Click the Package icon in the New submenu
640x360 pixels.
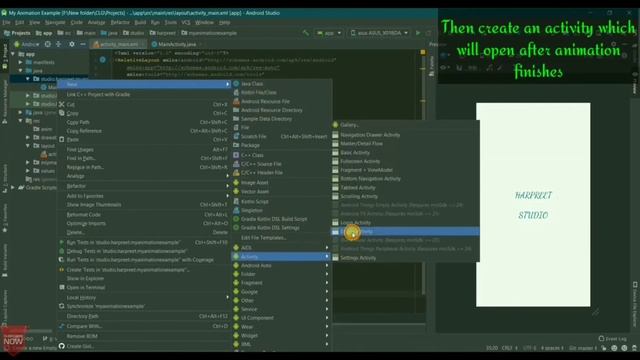coord(236,145)
